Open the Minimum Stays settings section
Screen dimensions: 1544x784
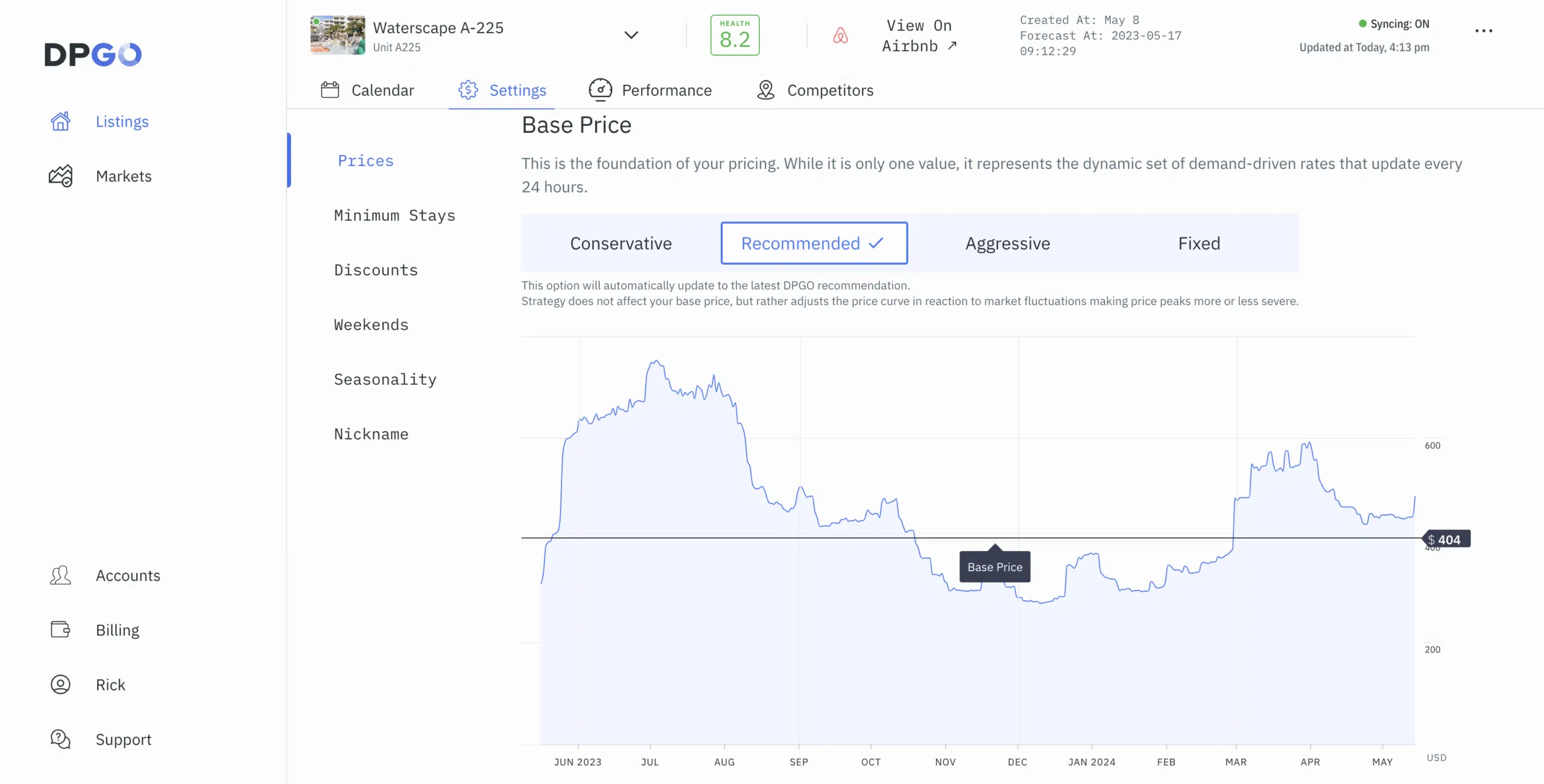tap(394, 215)
